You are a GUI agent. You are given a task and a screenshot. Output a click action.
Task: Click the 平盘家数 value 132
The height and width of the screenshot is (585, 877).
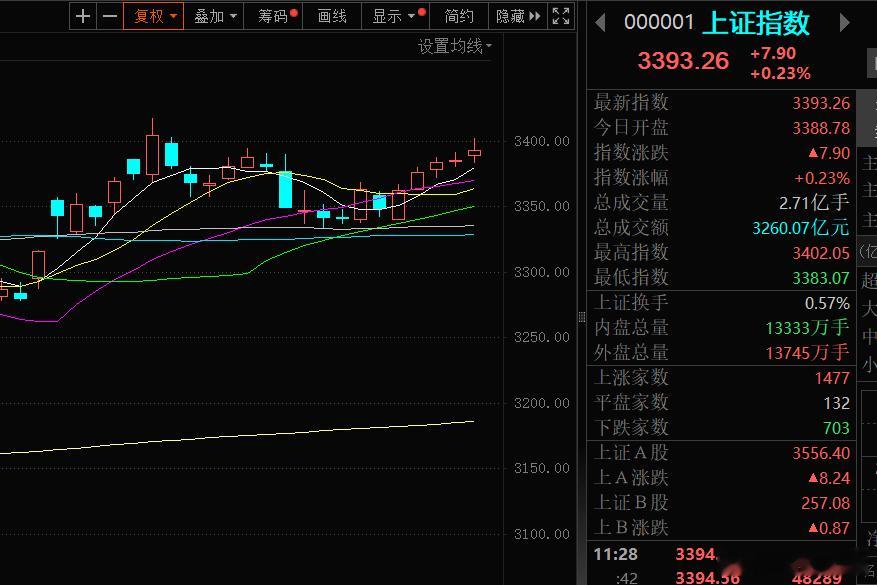[837, 403]
